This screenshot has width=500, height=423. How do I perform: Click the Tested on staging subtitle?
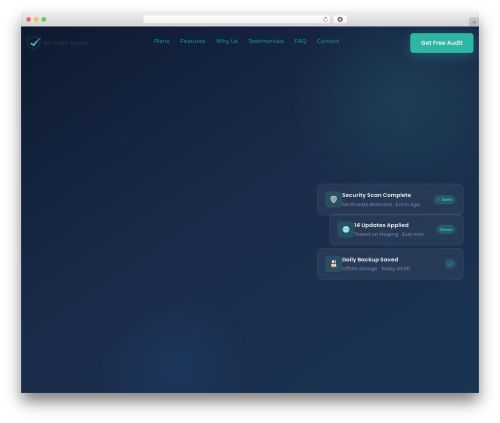click(389, 234)
